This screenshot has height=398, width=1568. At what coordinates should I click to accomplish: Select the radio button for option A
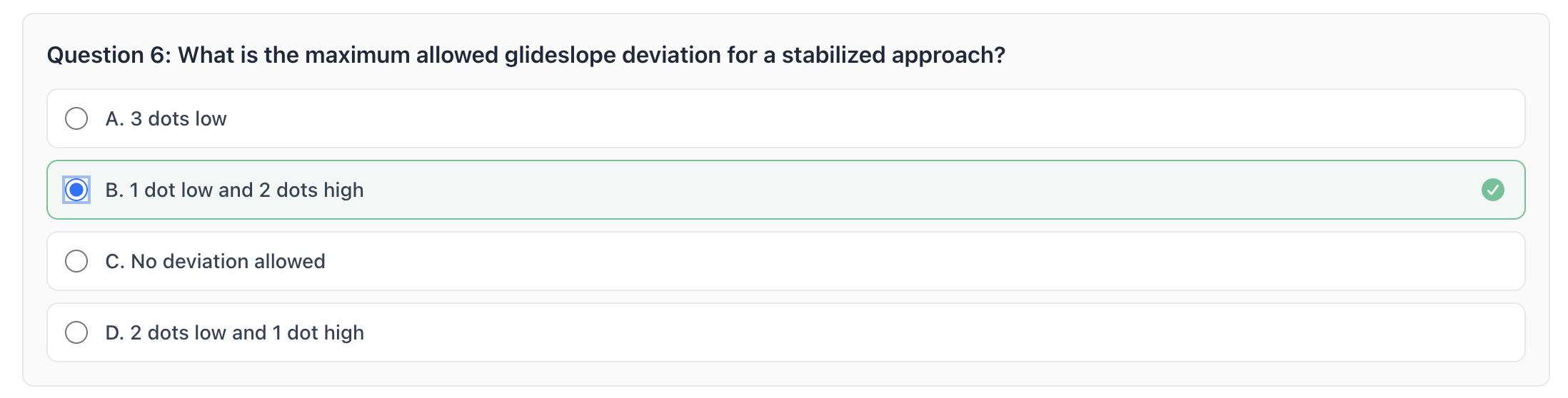[x=76, y=118]
